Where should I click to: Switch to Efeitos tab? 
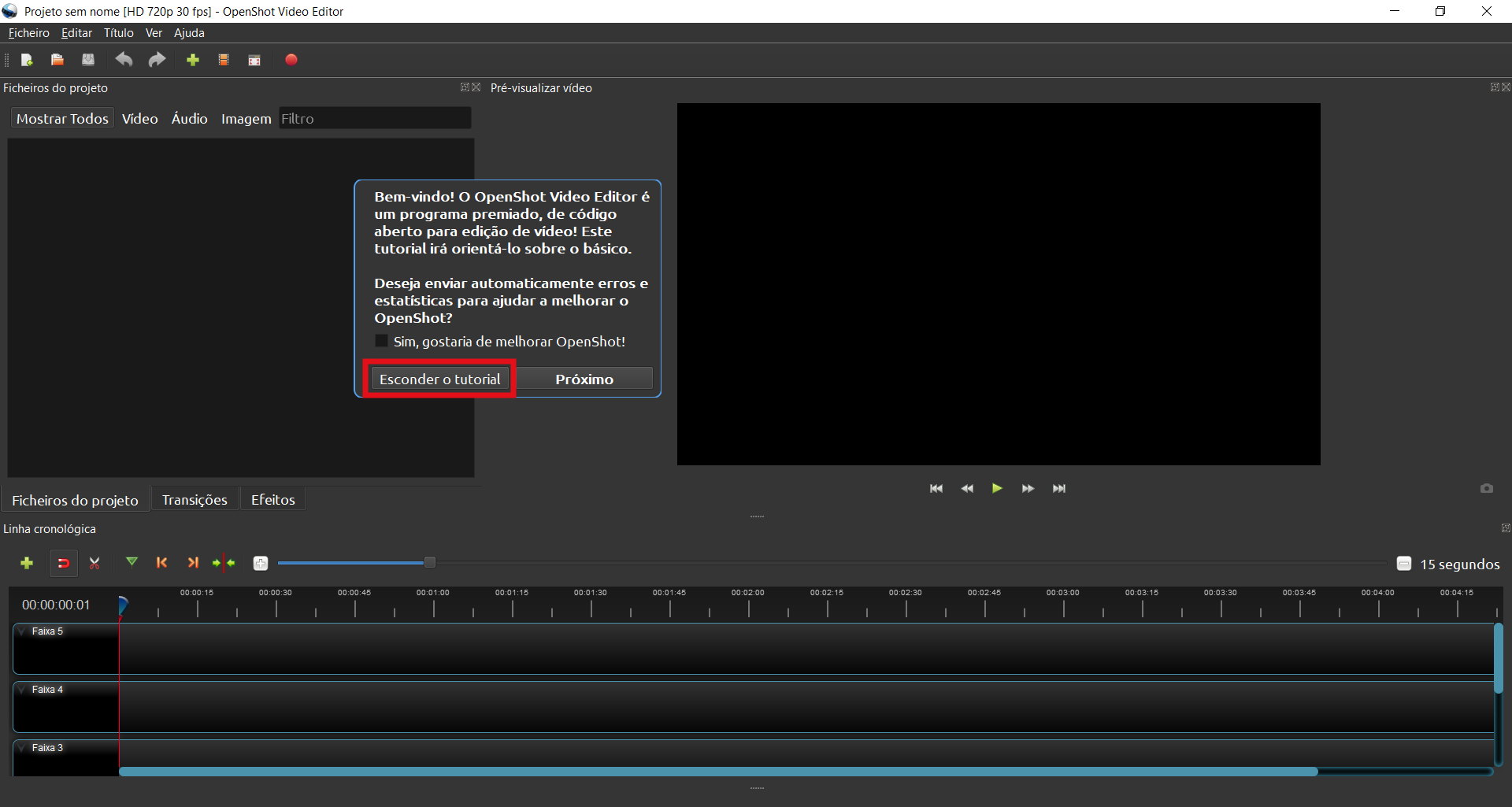coord(273,500)
